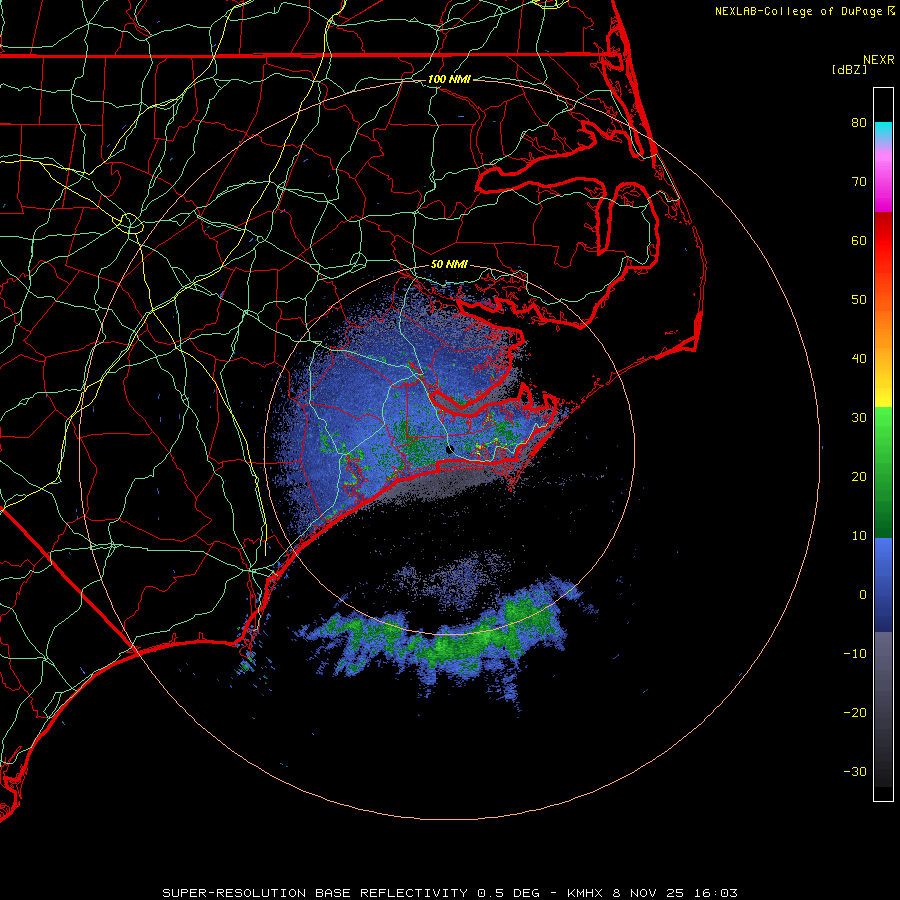Click the -10 value on the dBZ scale
This screenshot has width=900, height=900.
tap(855, 654)
